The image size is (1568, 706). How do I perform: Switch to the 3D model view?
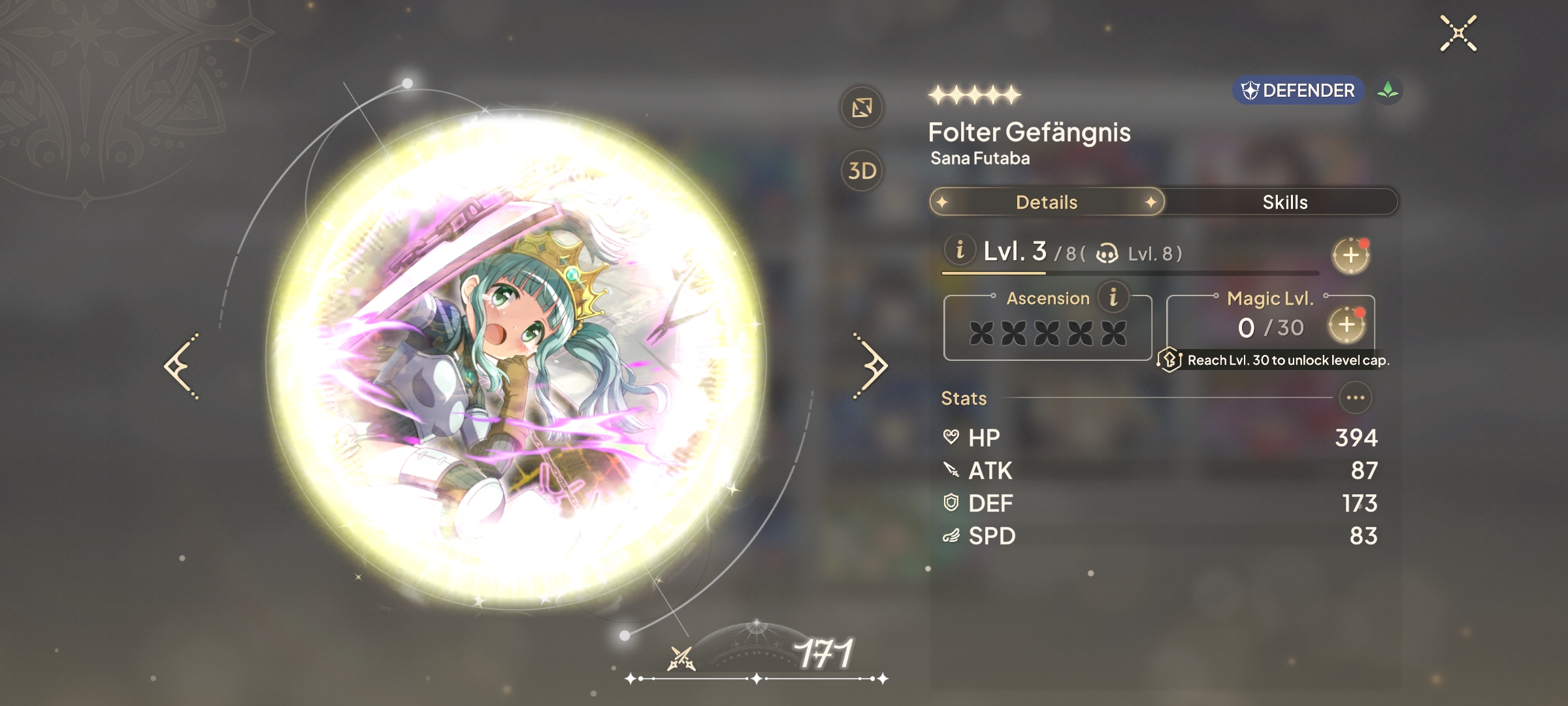click(862, 171)
